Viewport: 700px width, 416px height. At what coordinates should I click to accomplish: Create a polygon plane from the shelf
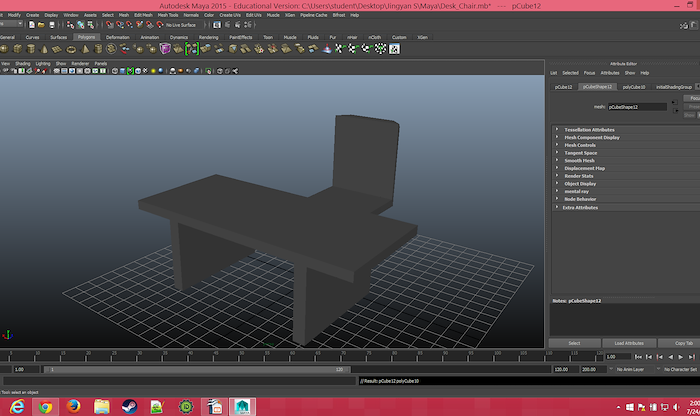coord(57,49)
